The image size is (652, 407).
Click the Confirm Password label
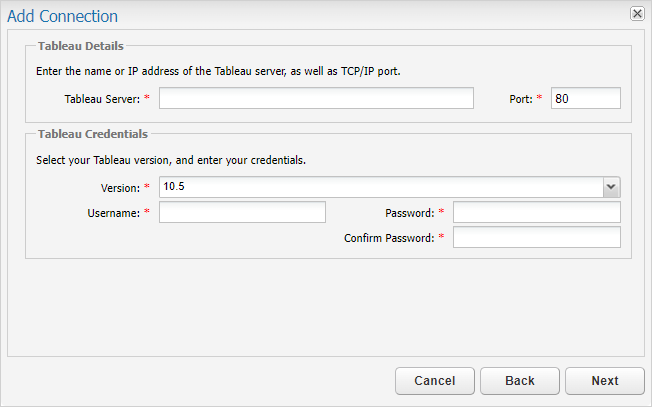[389, 238]
